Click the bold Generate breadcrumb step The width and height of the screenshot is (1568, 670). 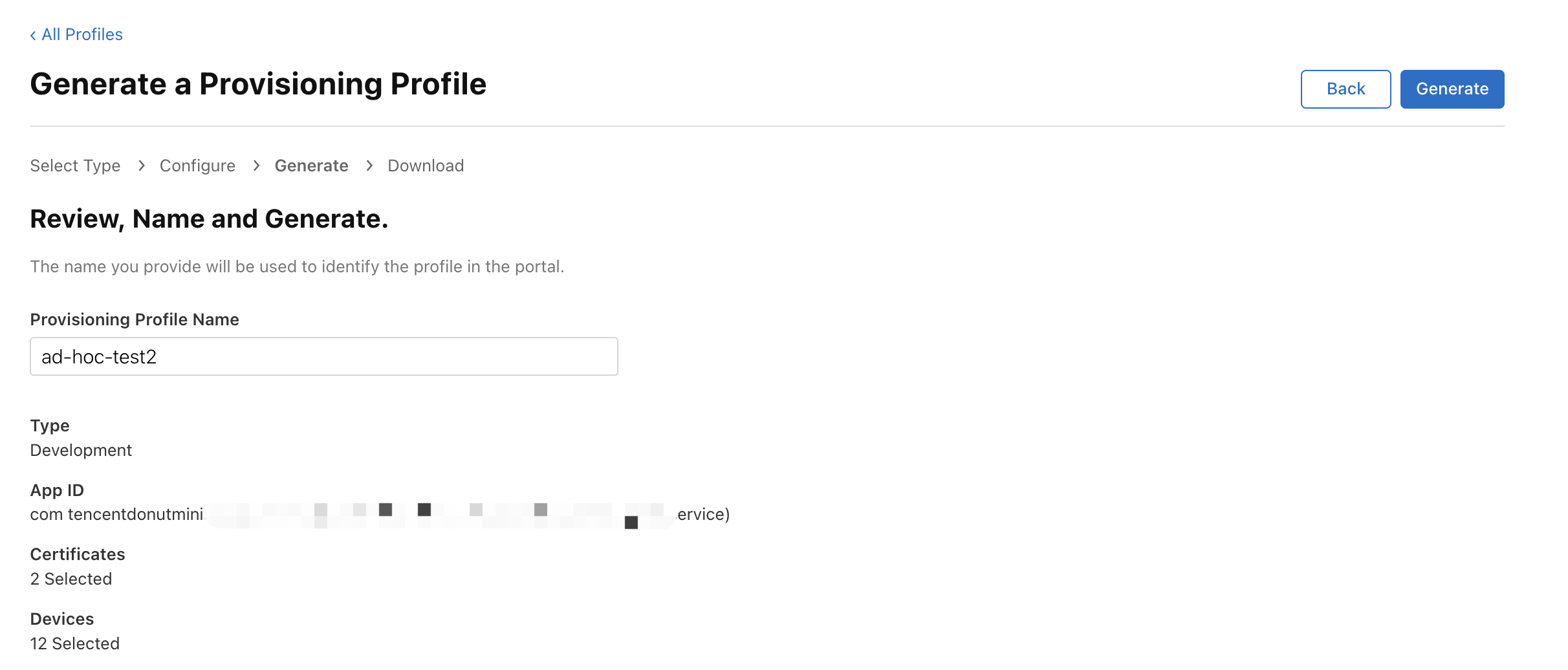tap(311, 166)
